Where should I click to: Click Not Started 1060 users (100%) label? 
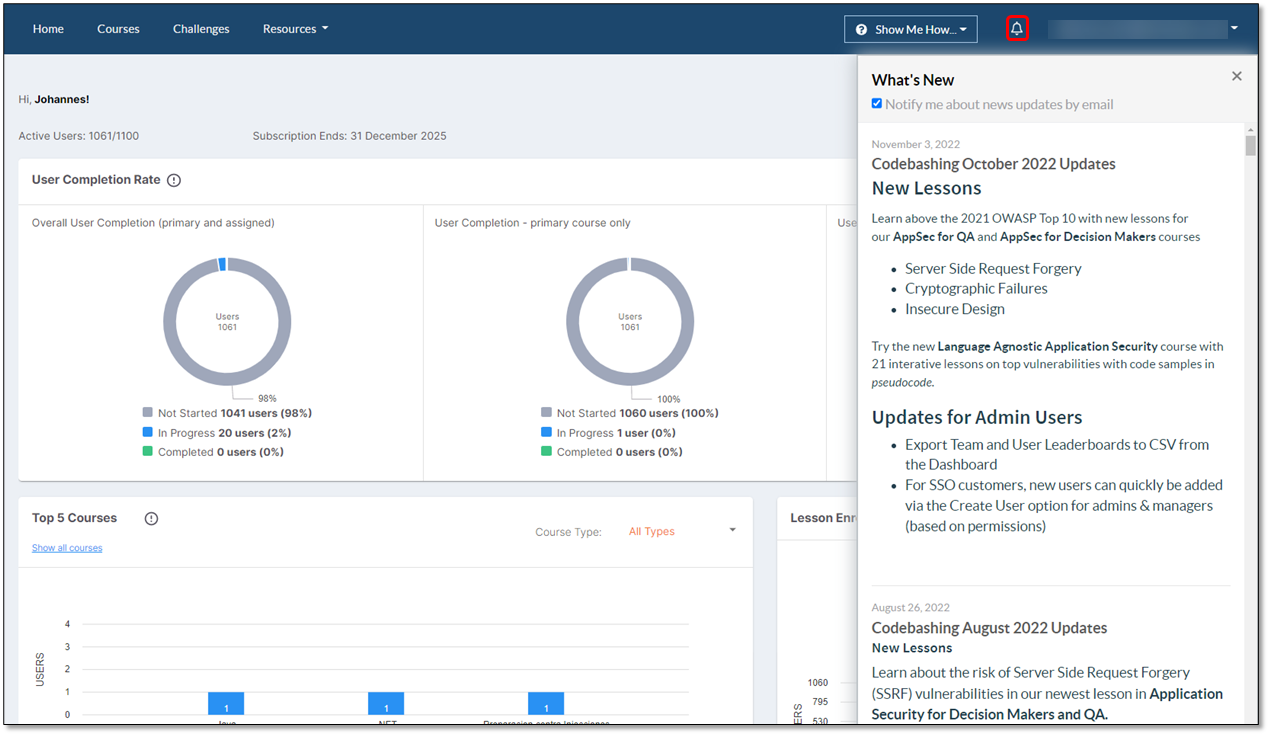pos(638,413)
